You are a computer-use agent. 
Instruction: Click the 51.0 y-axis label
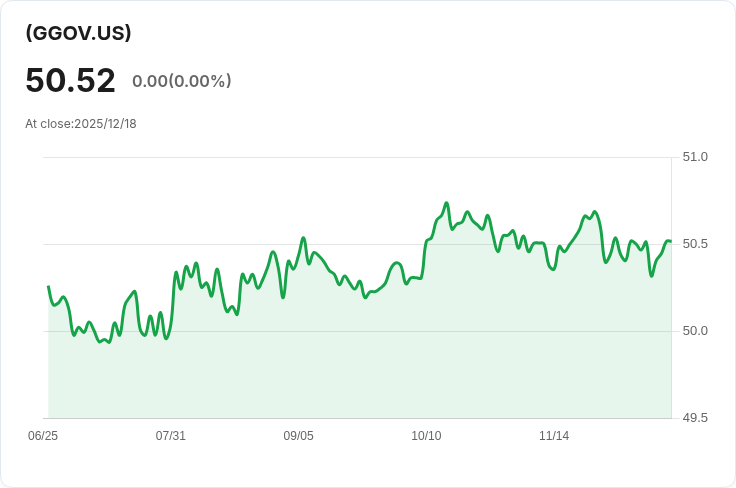(695, 157)
